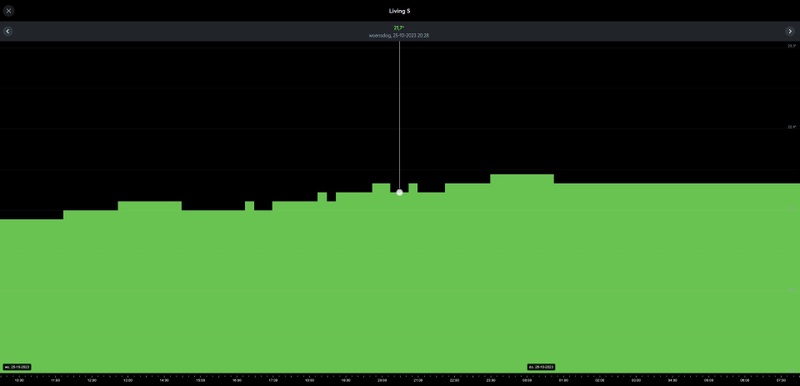Click the 14:00 time axis label
The width and height of the screenshot is (800, 386).
[x=164, y=380]
